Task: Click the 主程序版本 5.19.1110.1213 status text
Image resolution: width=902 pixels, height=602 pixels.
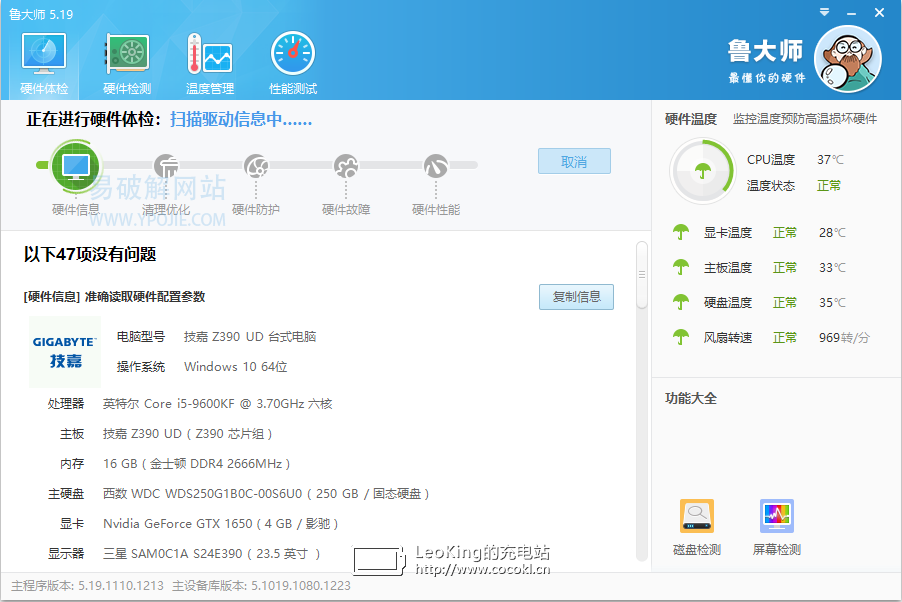Action: (87, 586)
